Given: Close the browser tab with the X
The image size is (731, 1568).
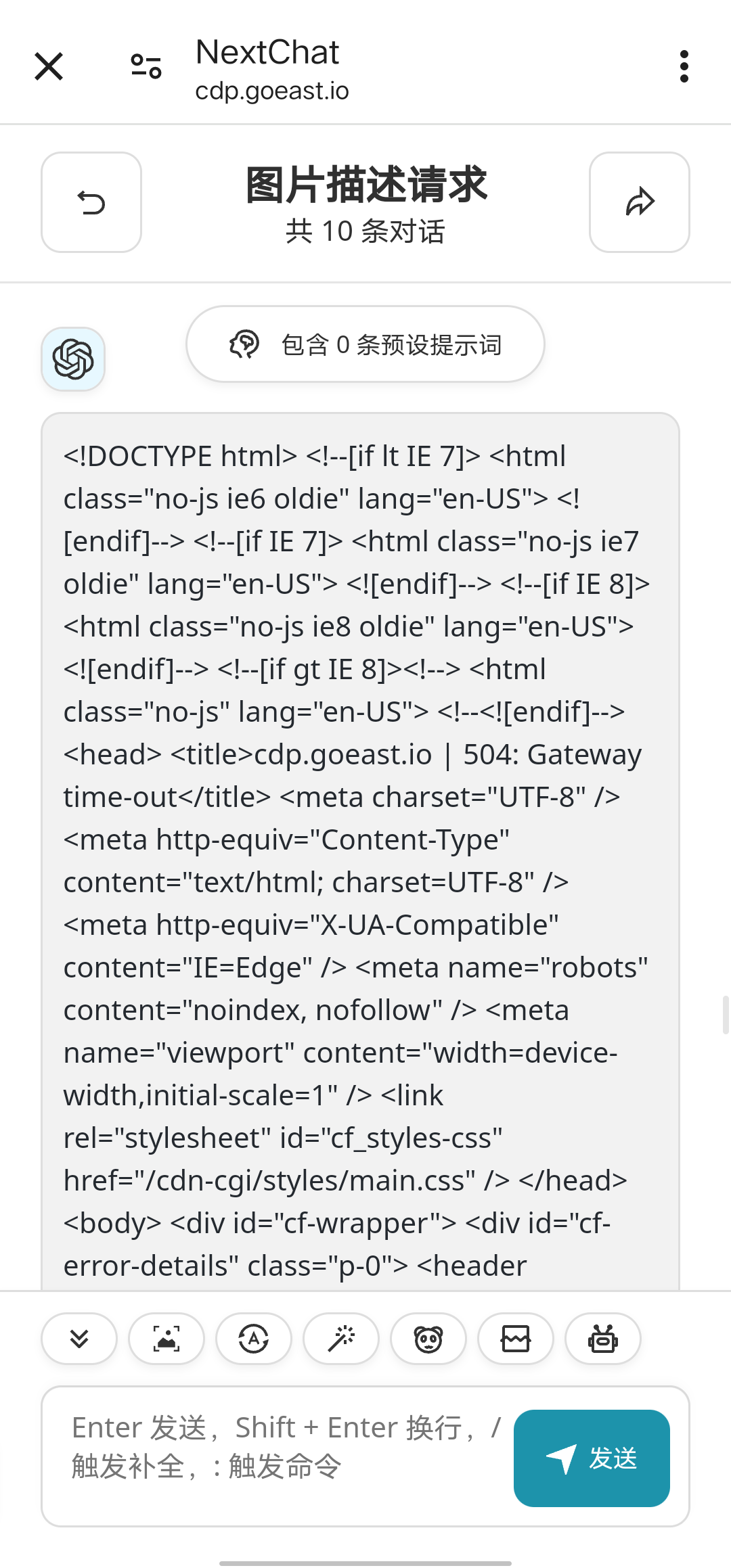Looking at the screenshot, I should 49,66.
